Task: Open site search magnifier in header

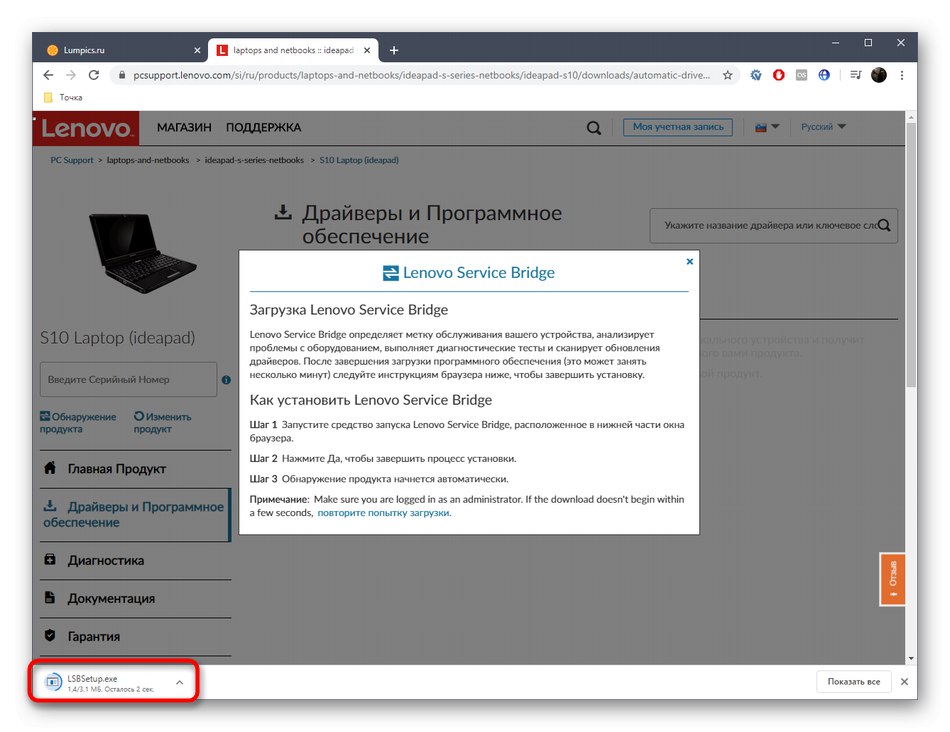Action: (x=594, y=128)
